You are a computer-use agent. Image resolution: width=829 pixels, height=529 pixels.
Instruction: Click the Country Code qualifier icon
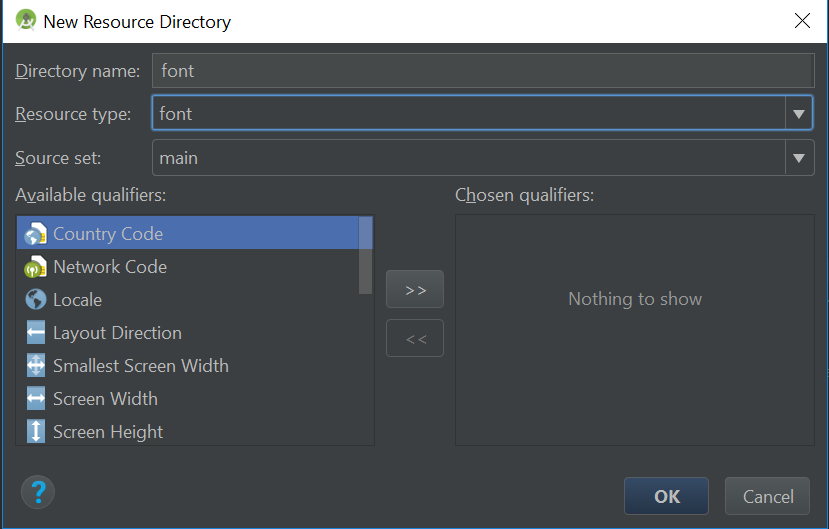[36, 234]
